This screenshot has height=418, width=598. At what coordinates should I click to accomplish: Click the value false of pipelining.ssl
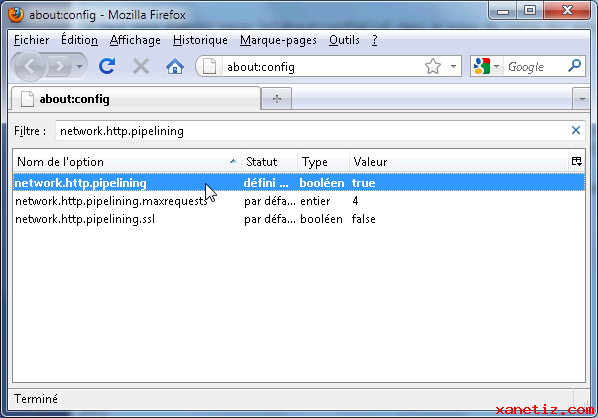363,219
